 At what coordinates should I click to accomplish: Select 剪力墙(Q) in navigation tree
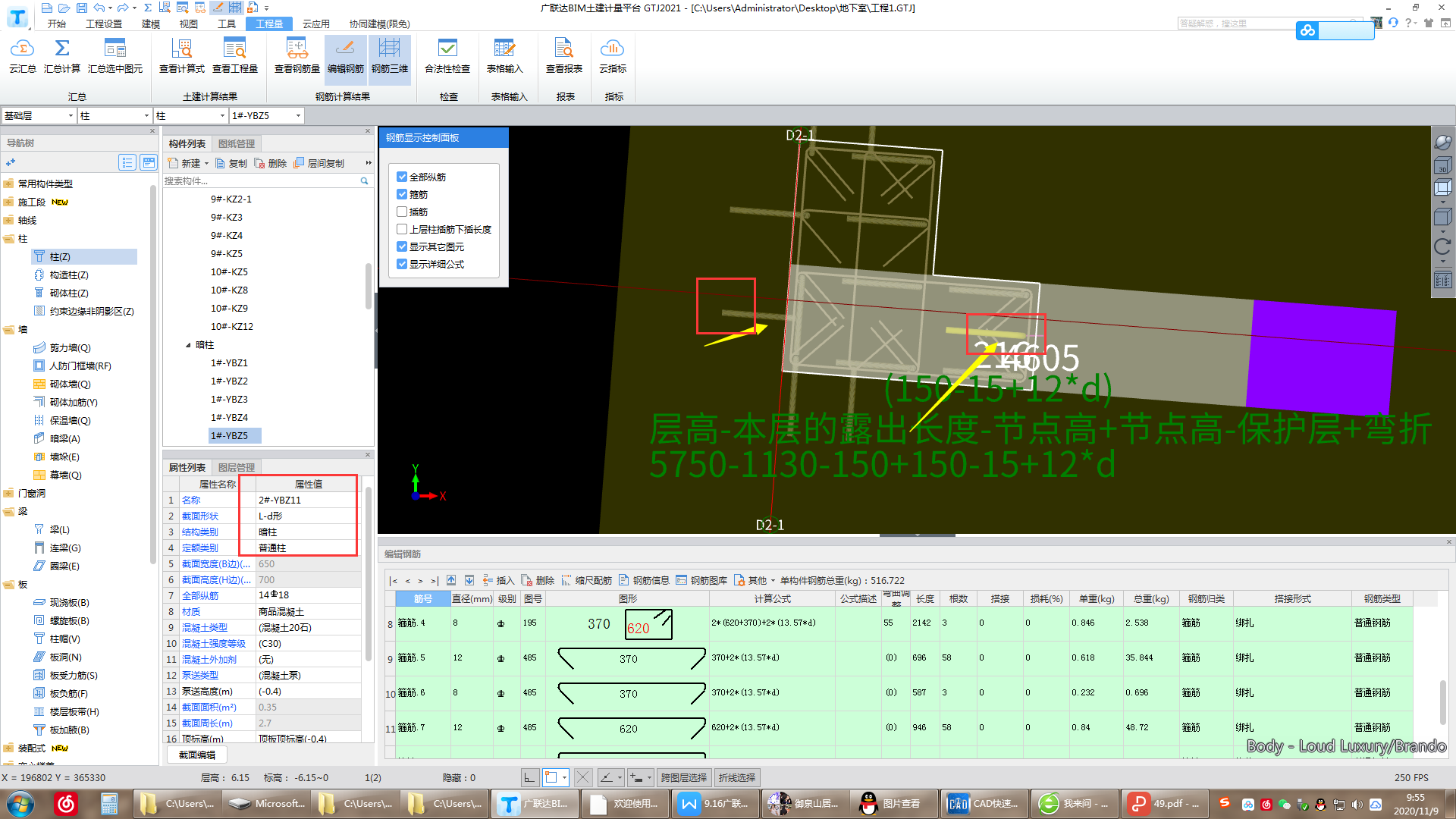pos(70,347)
